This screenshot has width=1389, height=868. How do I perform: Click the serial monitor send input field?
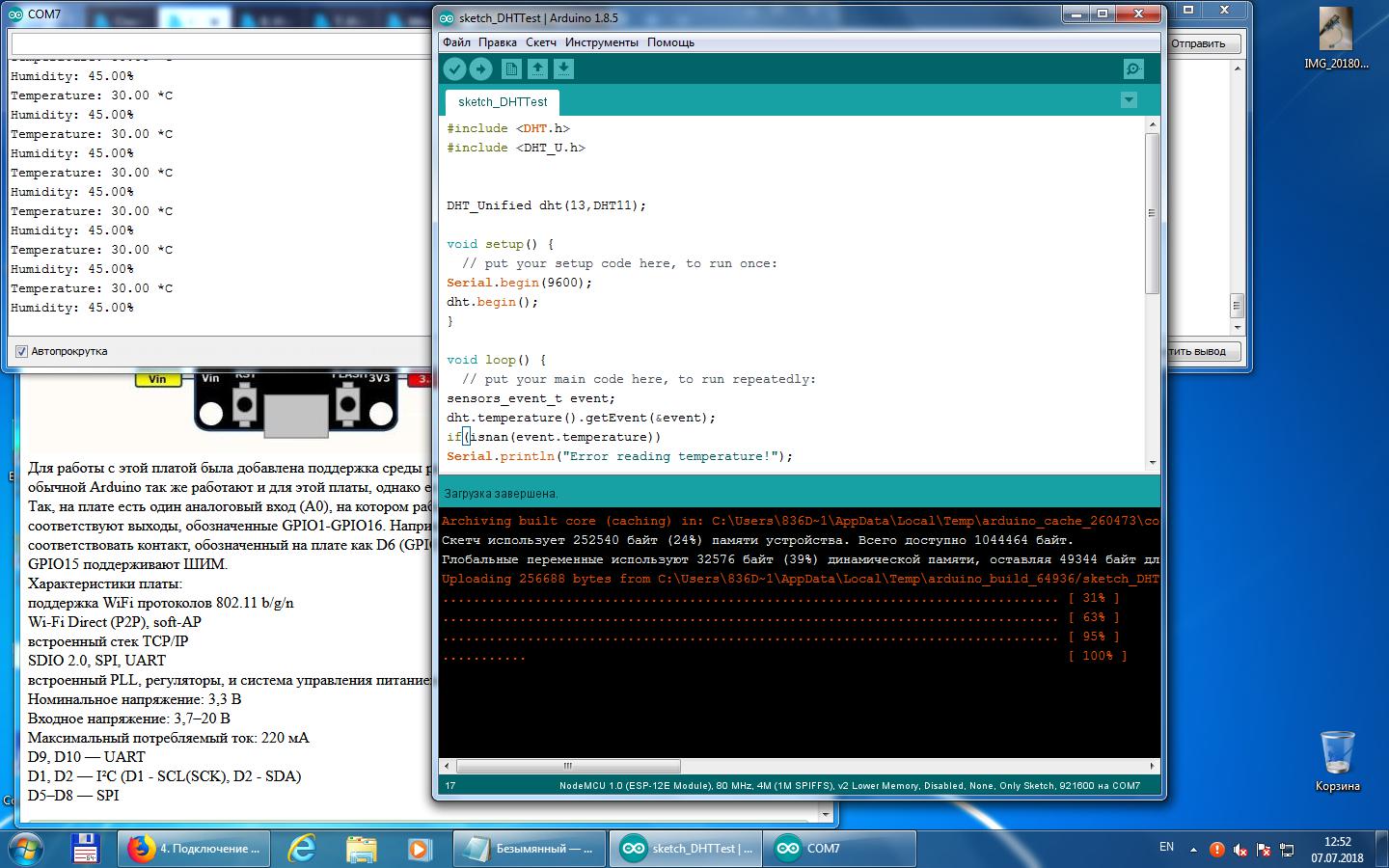click(x=220, y=44)
